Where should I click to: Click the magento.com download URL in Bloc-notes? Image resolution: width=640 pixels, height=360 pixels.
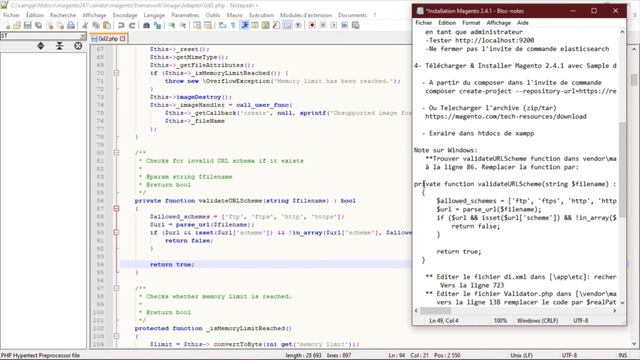coord(506,117)
